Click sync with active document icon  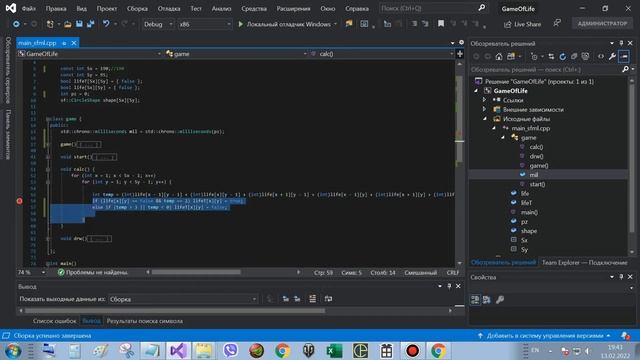[551, 57]
